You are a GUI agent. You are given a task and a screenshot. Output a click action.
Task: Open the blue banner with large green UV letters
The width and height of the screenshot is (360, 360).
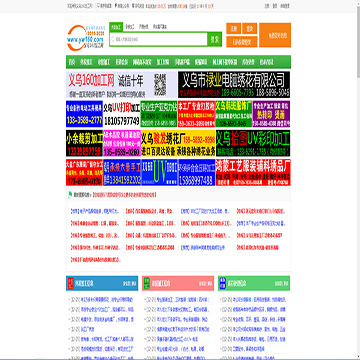(x=159, y=172)
